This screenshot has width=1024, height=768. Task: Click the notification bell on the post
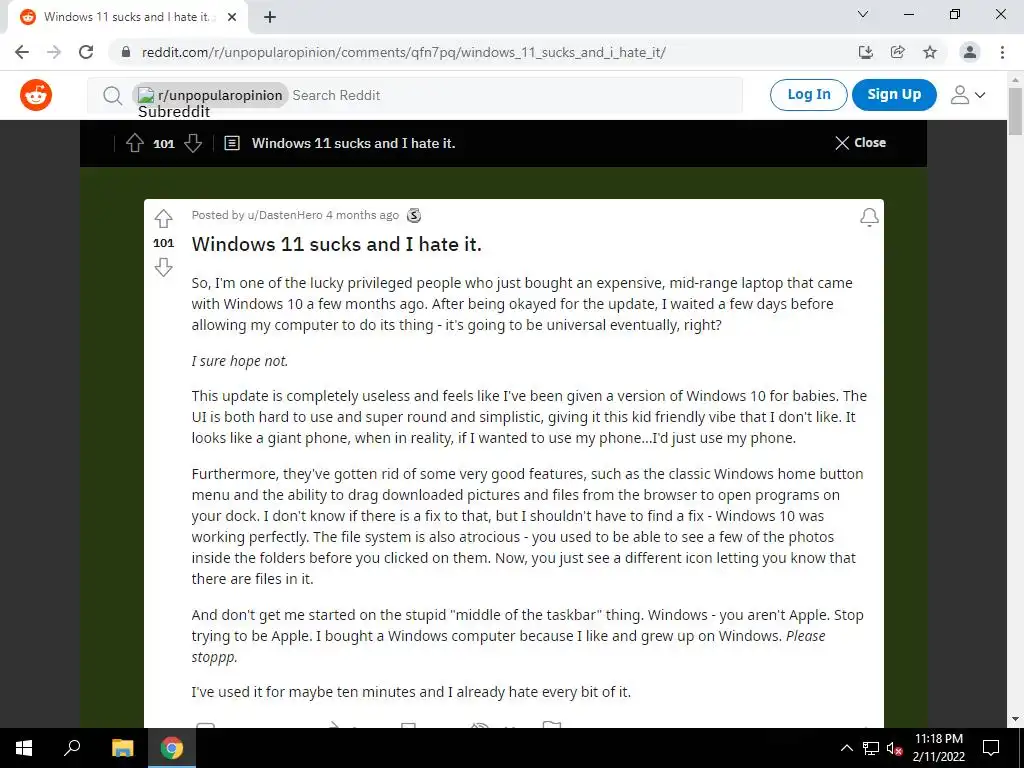click(x=869, y=217)
